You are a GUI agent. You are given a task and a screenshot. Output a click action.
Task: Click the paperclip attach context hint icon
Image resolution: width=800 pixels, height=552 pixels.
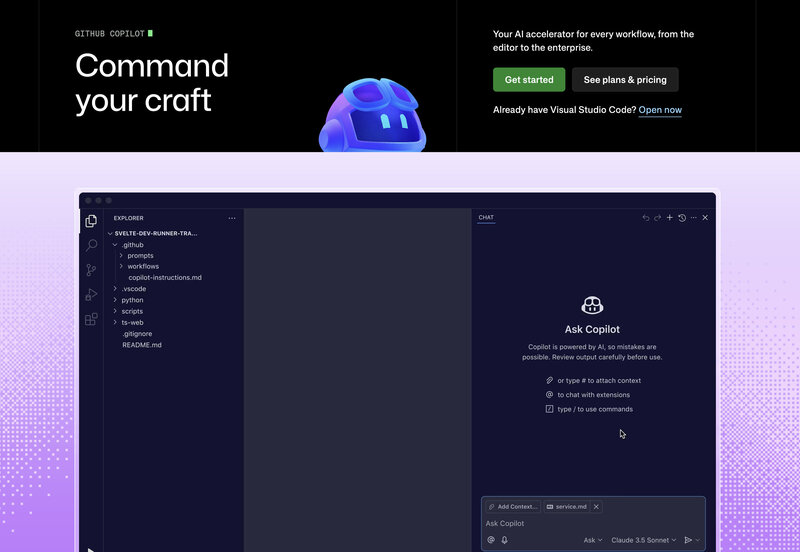click(x=549, y=381)
